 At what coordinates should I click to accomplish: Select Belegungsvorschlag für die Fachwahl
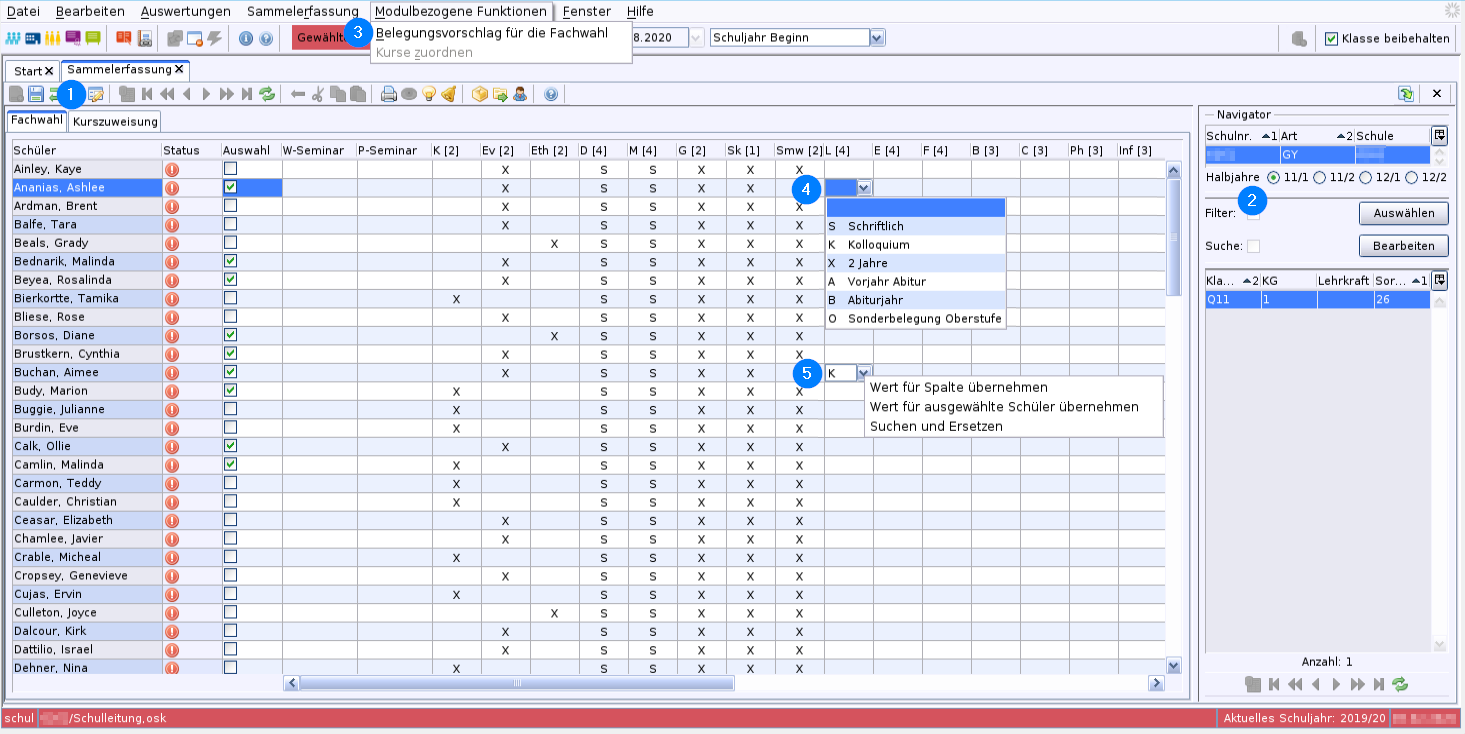pyautogui.click(x=491, y=33)
